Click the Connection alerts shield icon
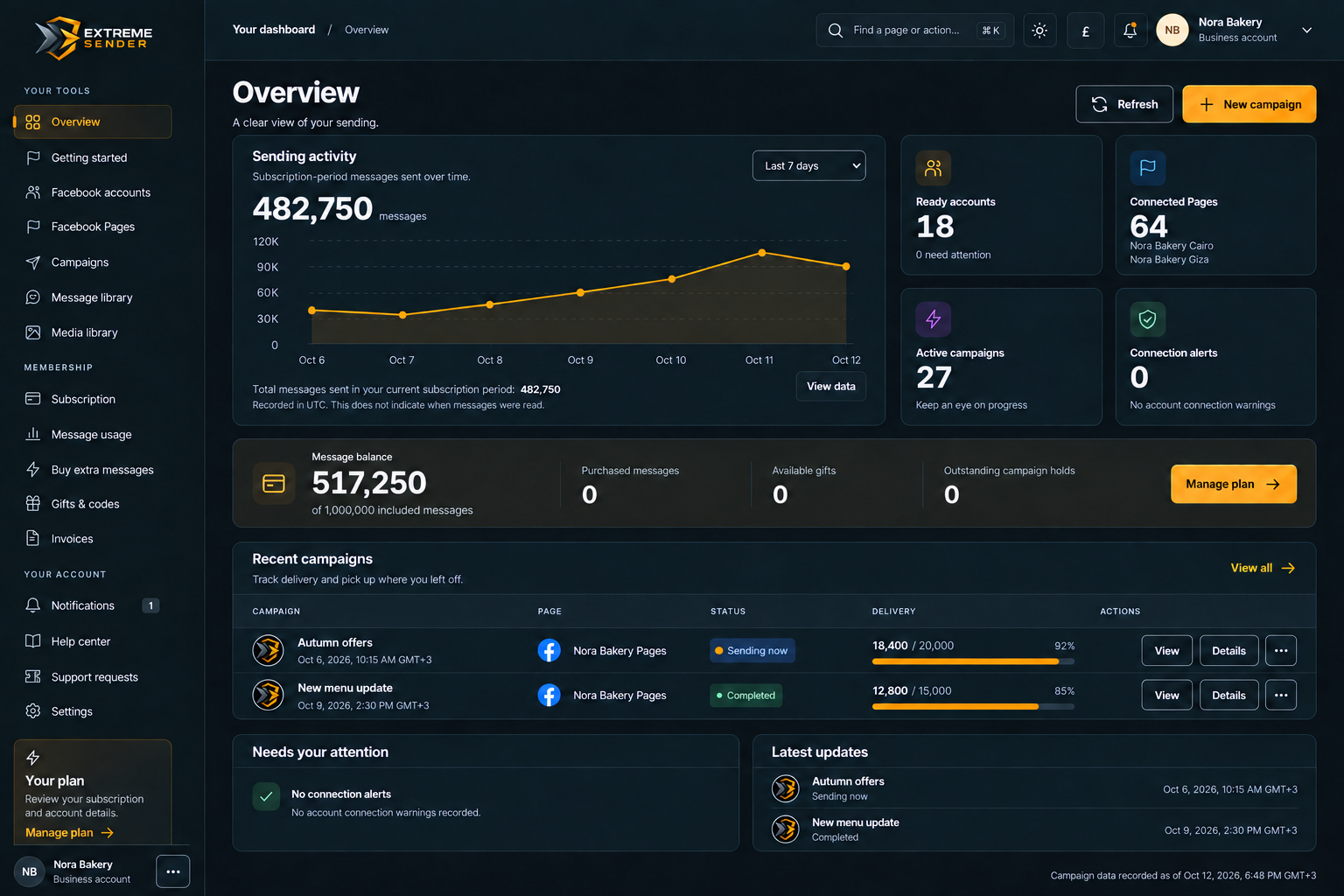1344x896 pixels. tap(1148, 319)
